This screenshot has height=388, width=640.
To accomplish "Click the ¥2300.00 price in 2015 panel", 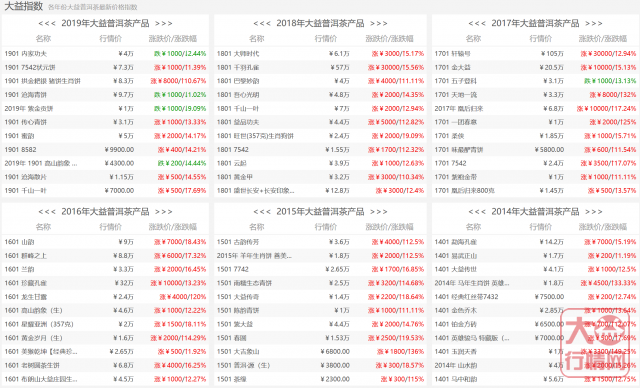I will [x=335, y=379].
